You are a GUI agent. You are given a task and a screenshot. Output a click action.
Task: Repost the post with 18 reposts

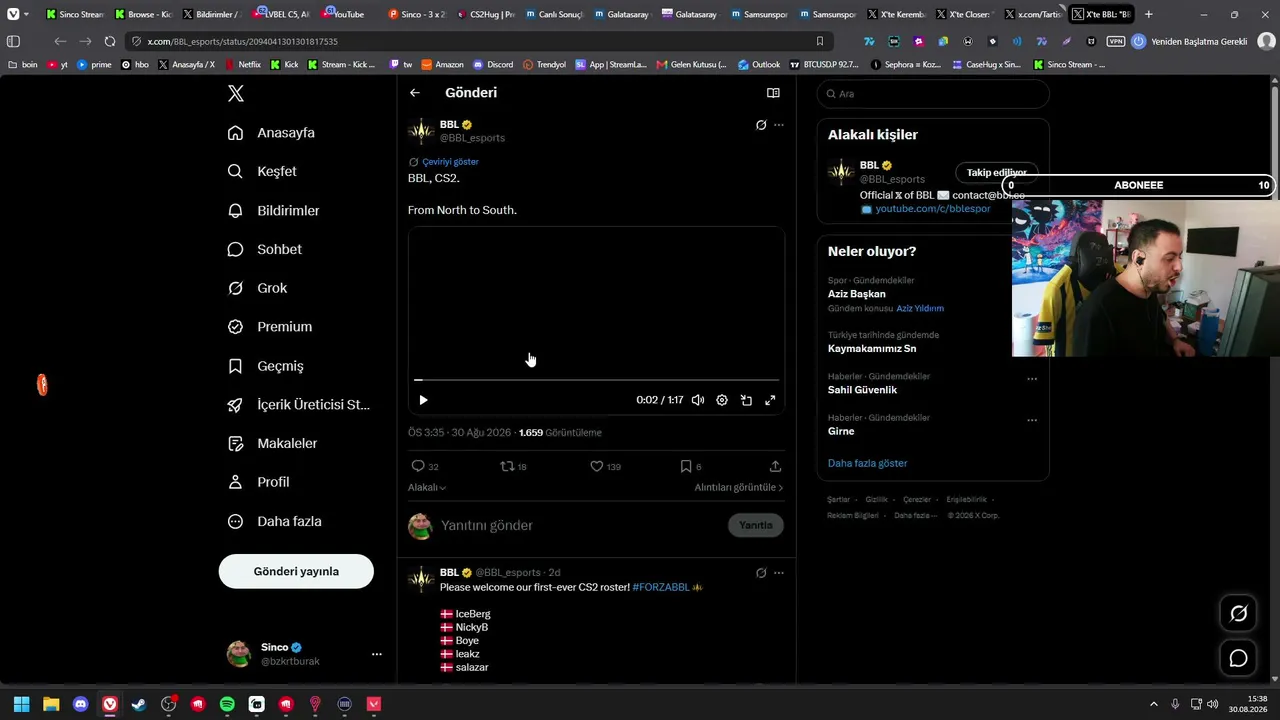click(513, 466)
